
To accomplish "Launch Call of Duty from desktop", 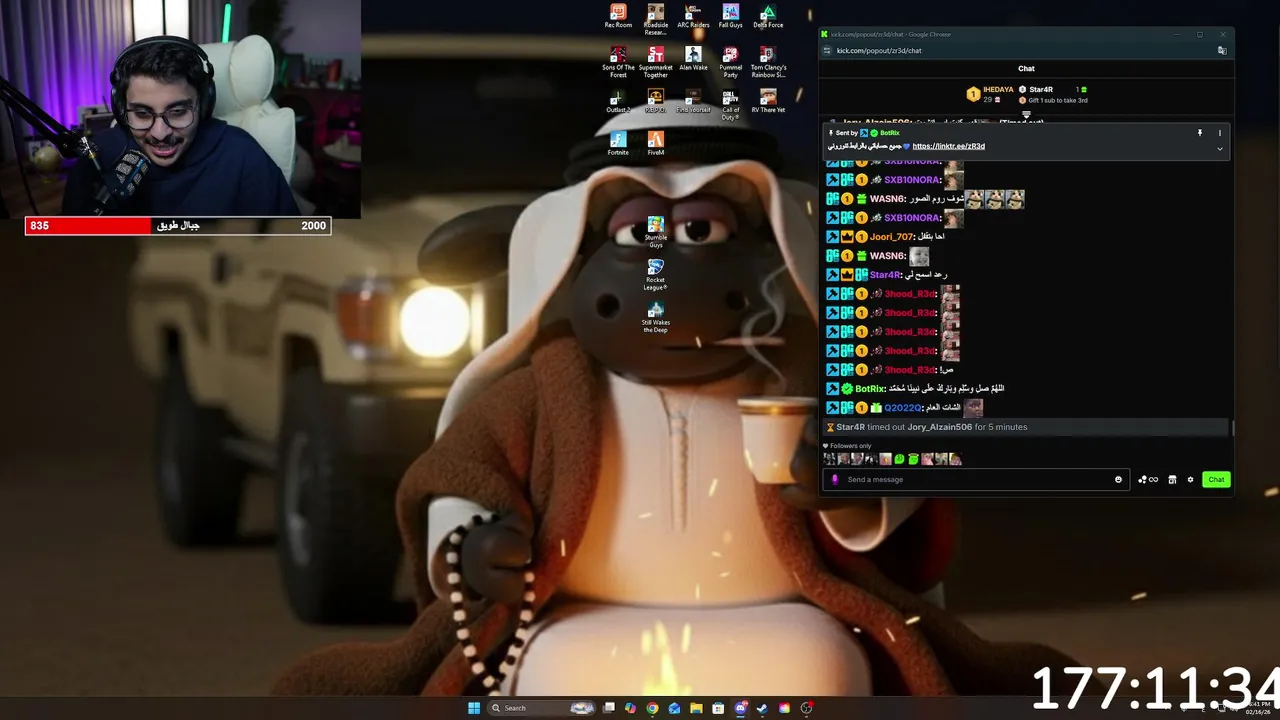I will click(731, 104).
